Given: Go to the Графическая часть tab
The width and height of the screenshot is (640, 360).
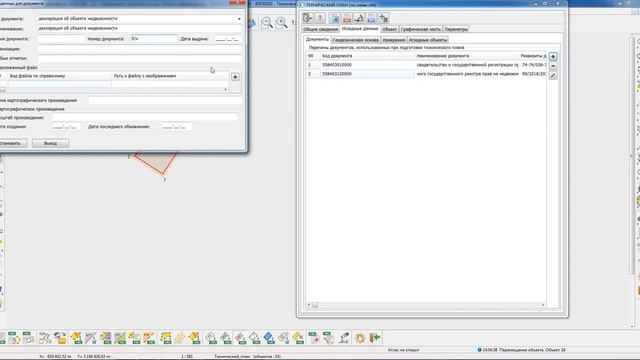Looking at the screenshot, I should click(421, 29).
